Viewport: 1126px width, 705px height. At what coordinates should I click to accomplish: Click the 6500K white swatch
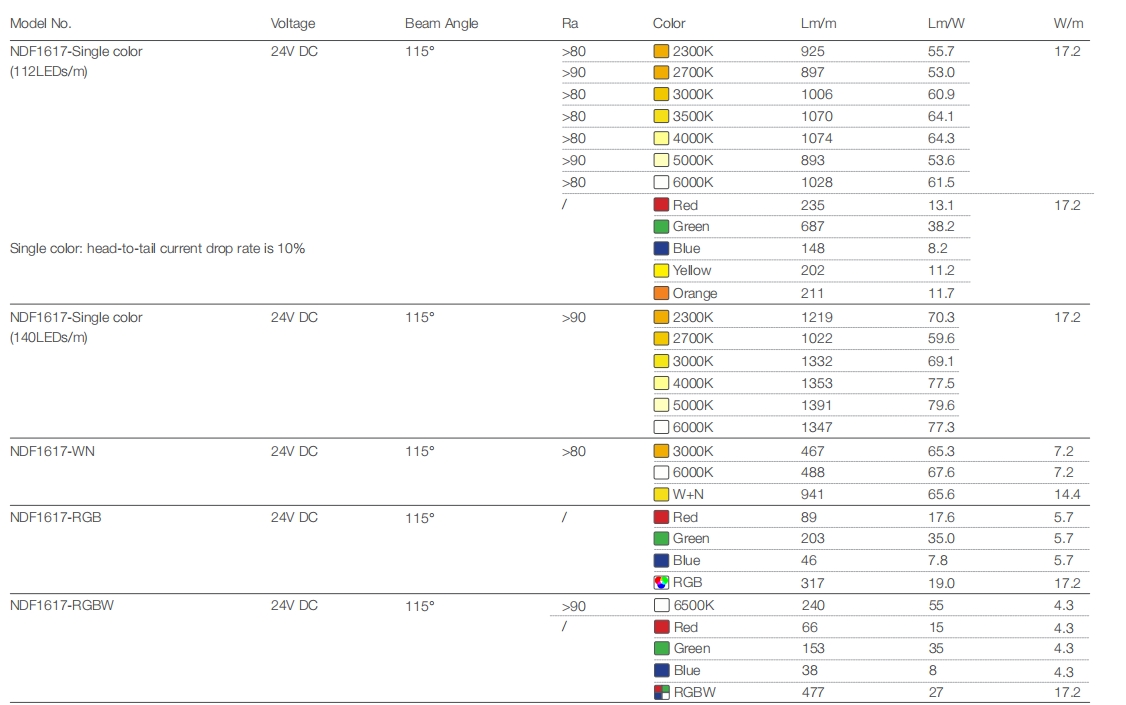click(x=661, y=605)
